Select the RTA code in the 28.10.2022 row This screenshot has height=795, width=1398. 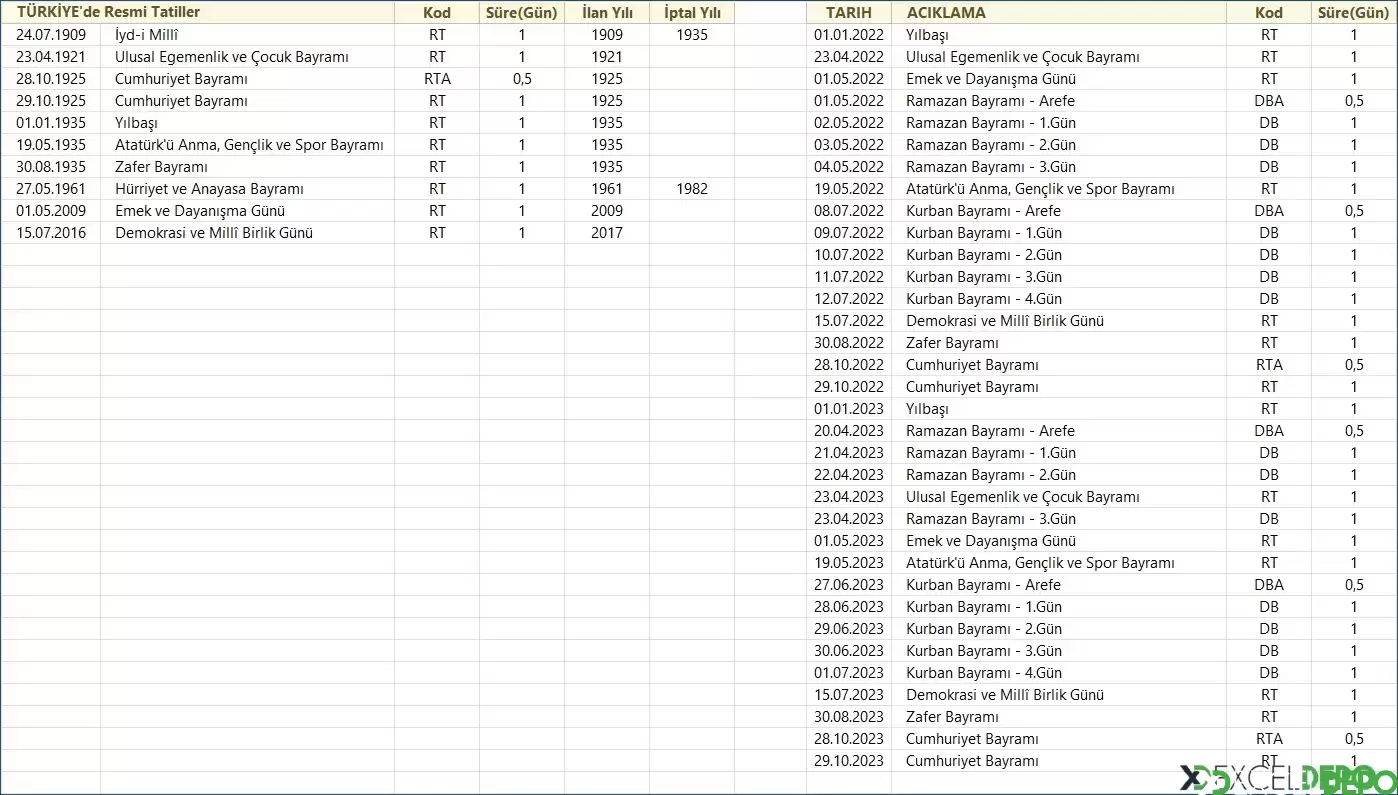click(x=1269, y=365)
